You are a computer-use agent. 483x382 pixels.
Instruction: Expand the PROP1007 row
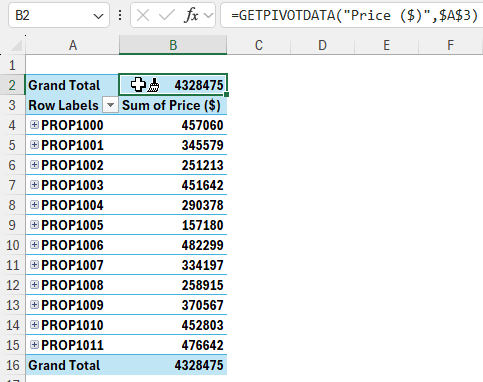click(34, 265)
